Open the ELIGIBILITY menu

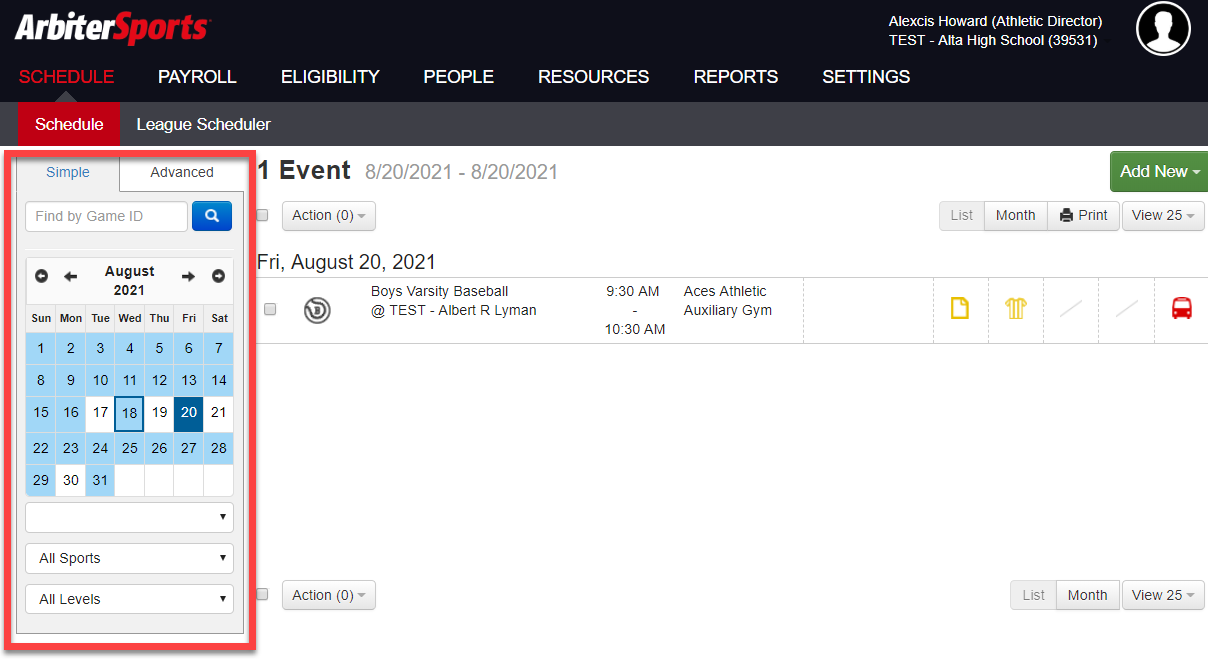330,77
